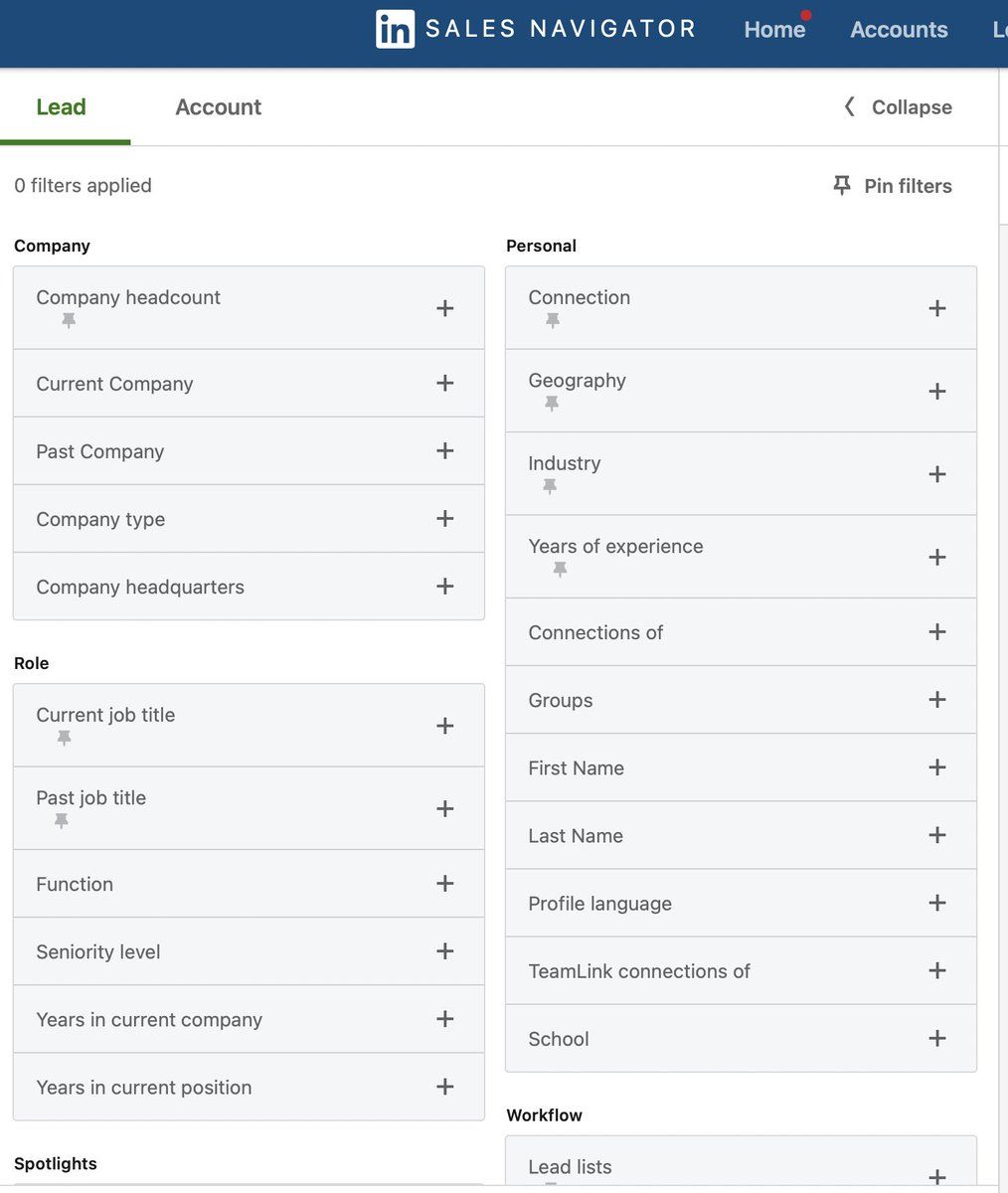Open the Function filter label
Image resolution: width=1008 pixels, height=1193 pixels.
(x=75, y=884)
